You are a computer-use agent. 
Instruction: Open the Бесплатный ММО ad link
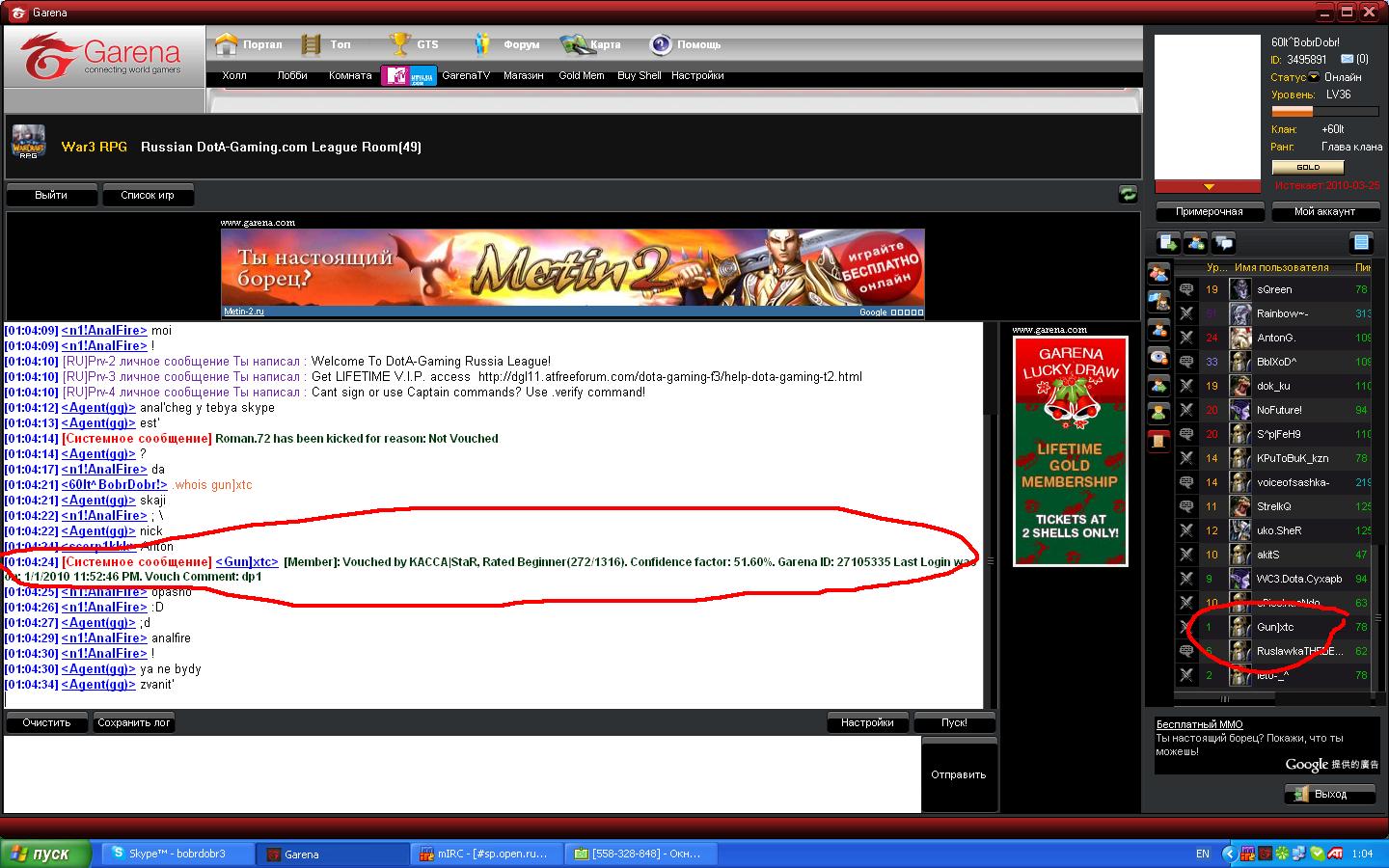coord(1200,724)
